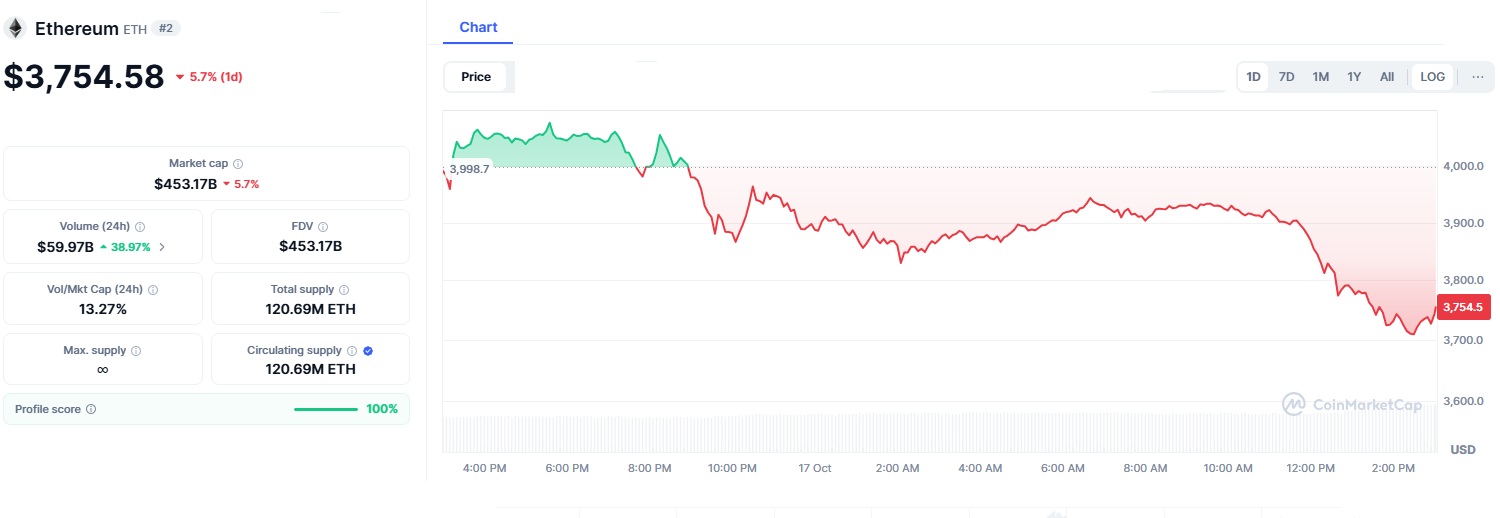This screenshot has width=1500, height=518.
Task: Click the Total supply info icon
Action: coord(344,290)
